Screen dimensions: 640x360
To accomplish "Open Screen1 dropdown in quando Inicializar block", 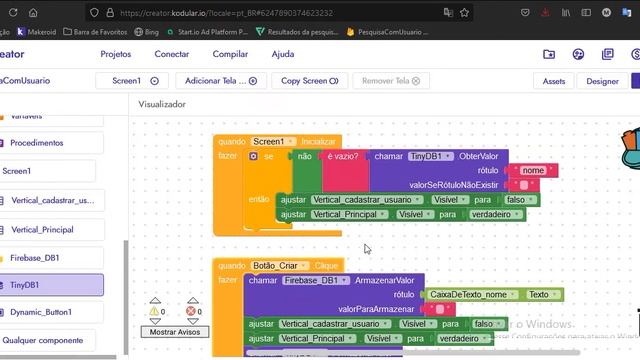I will (x=273, y=141).
